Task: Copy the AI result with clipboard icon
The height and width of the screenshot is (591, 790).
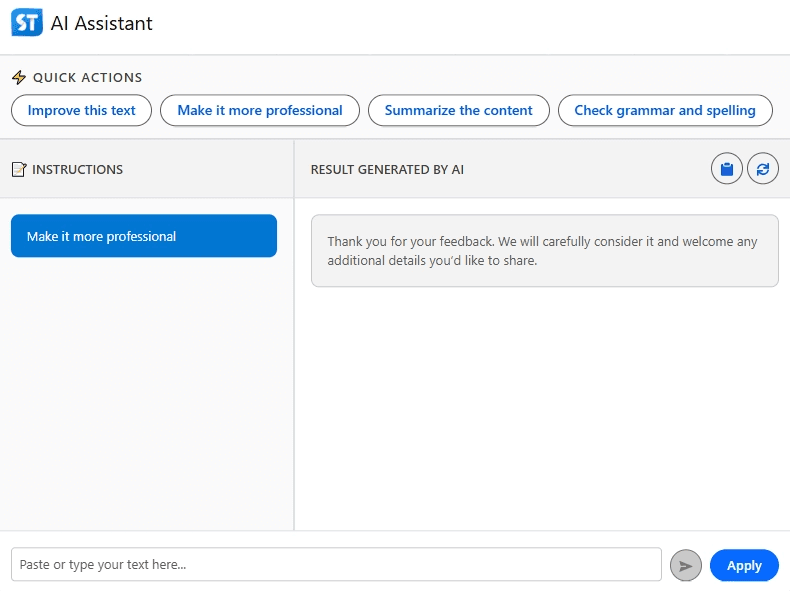Action: click(727, 169)
